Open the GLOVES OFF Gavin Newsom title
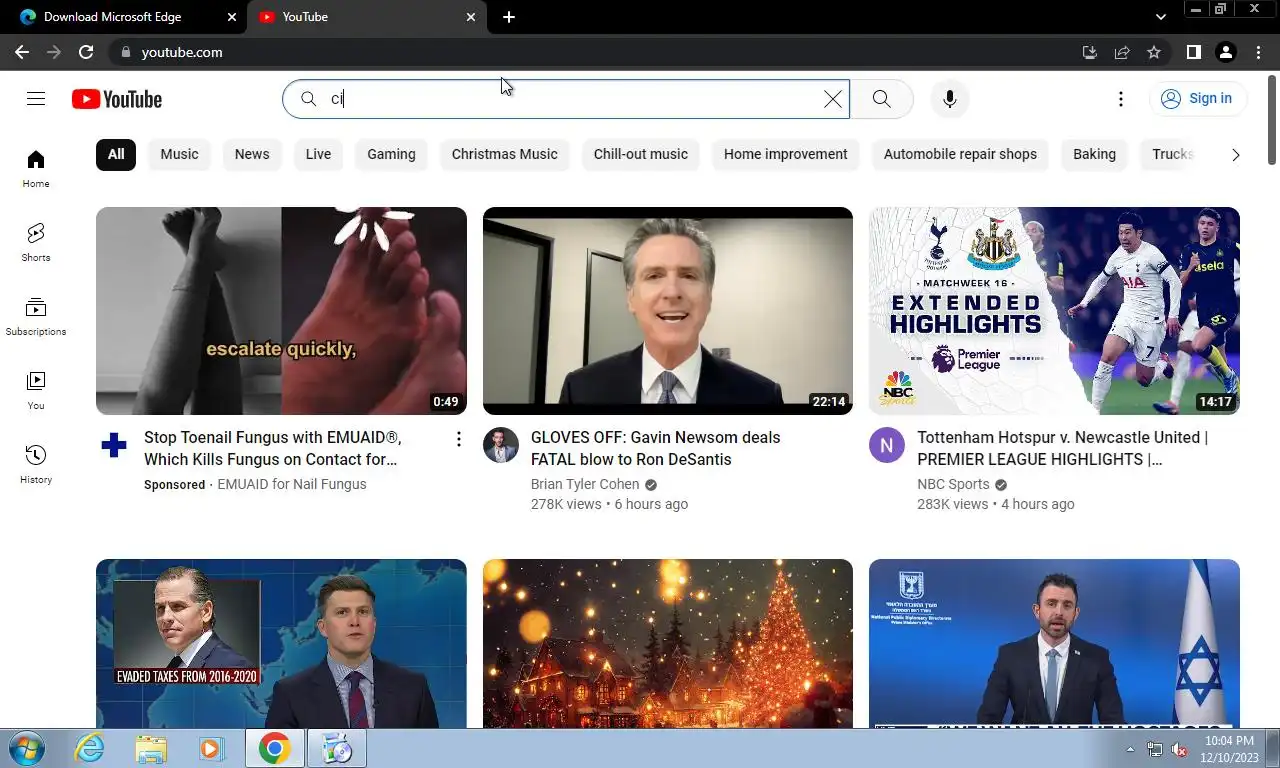The width and height of the screenshot is (1280, 768). tap(655, 448)
